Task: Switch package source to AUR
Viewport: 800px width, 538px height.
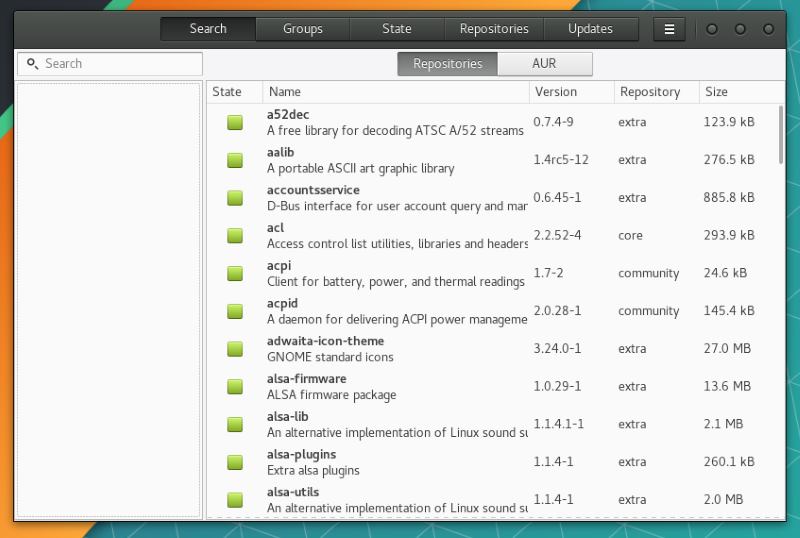Action: (544, 64)
